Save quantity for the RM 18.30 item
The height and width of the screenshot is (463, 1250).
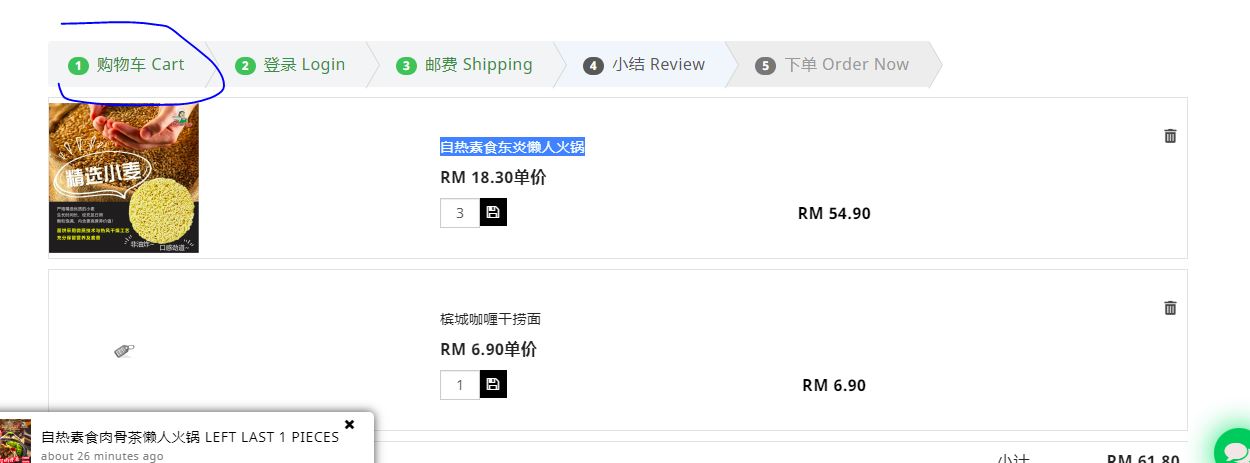[493, 212]
